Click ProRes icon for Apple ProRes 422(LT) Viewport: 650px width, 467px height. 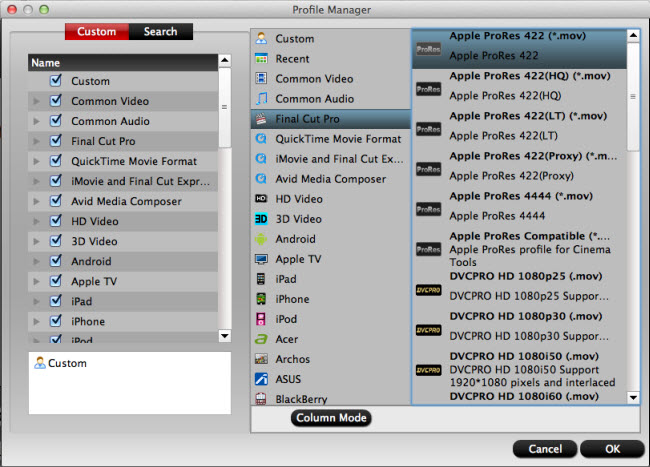(429, 129)
